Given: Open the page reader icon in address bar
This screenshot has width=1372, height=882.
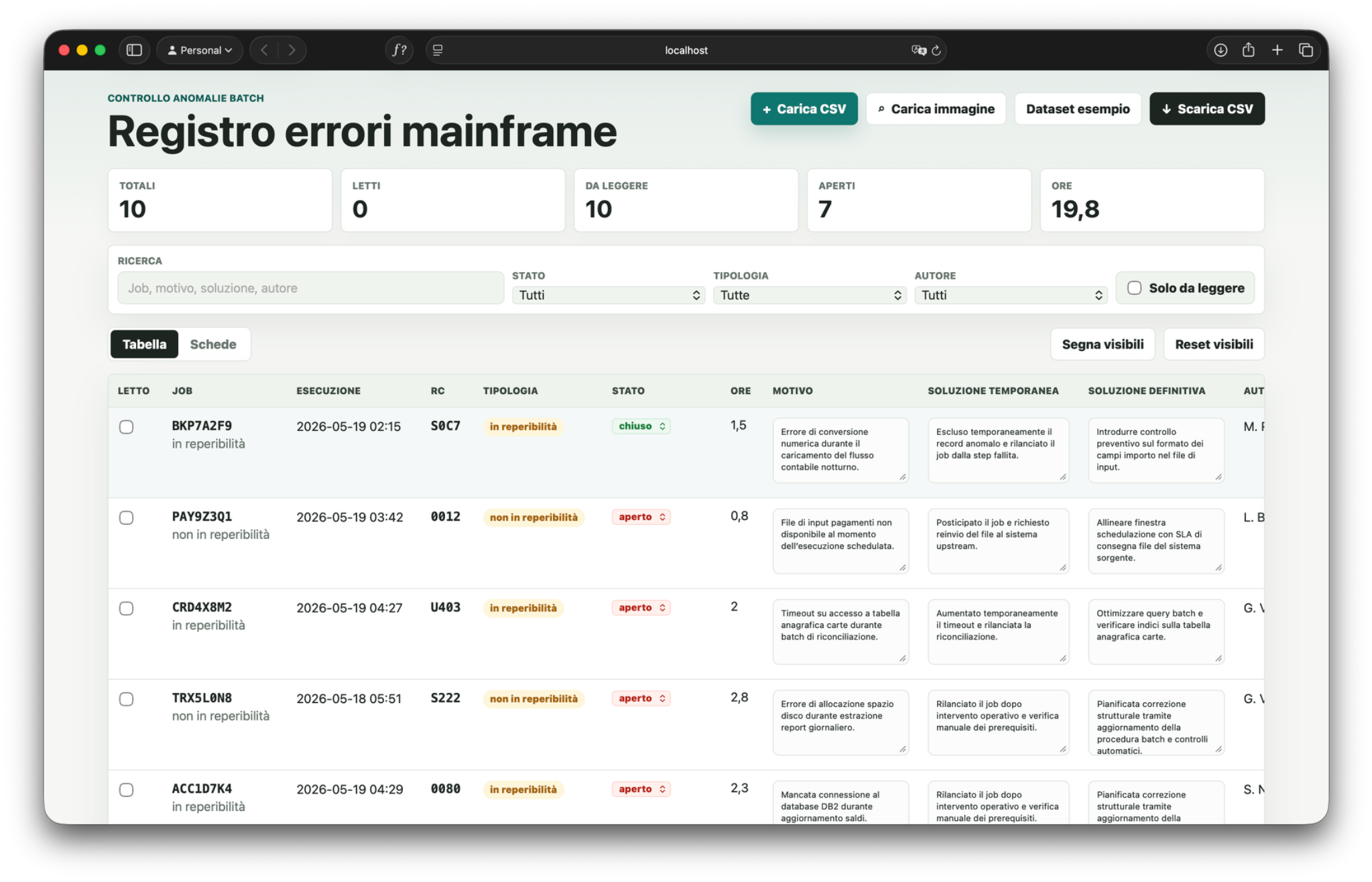Looking at the screenshot, I should coord(438,50).
